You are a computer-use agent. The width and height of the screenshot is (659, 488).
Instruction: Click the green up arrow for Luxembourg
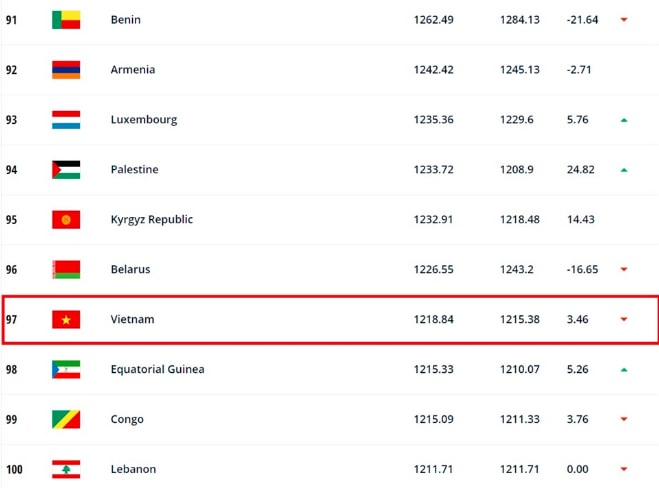coord(624,120)
